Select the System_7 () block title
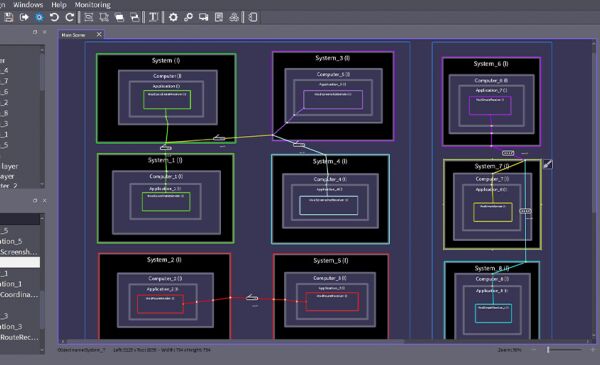This screenshot has height=365, width=600. tap(492, 166)
